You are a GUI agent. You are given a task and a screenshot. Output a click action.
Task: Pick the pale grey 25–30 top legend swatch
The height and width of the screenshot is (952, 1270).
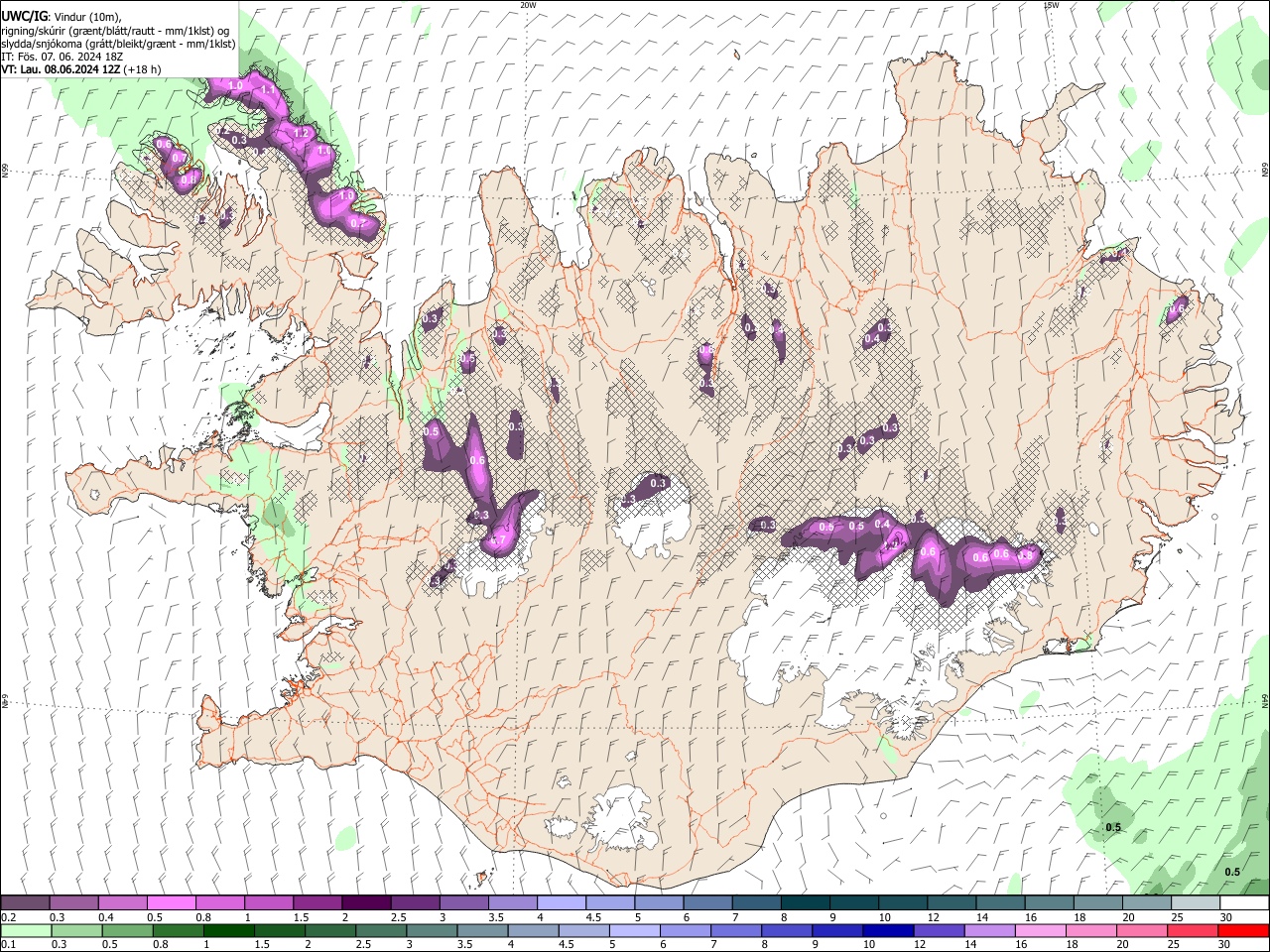[x=1197, y=903]
